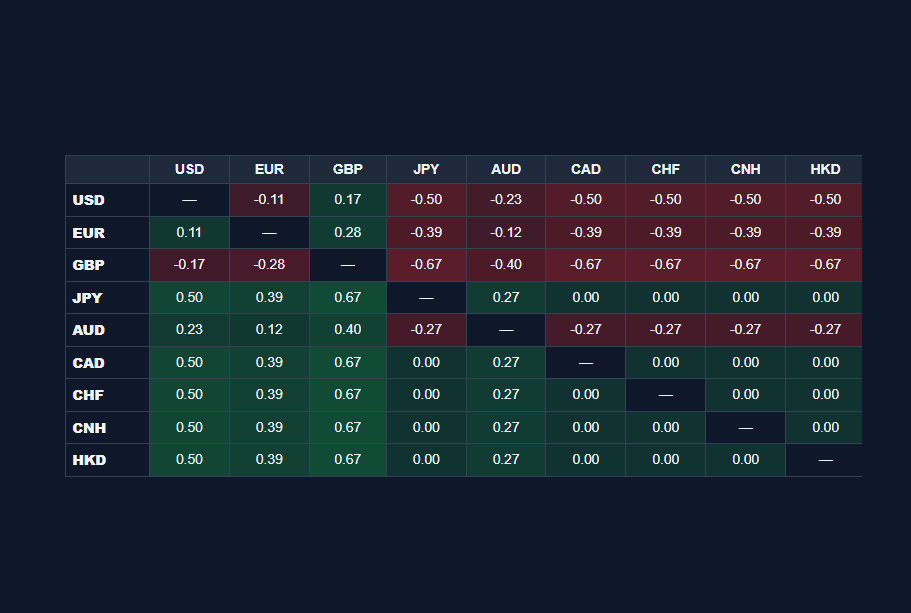Click 0.12 in AUD row, EUR column

[269, 330]
